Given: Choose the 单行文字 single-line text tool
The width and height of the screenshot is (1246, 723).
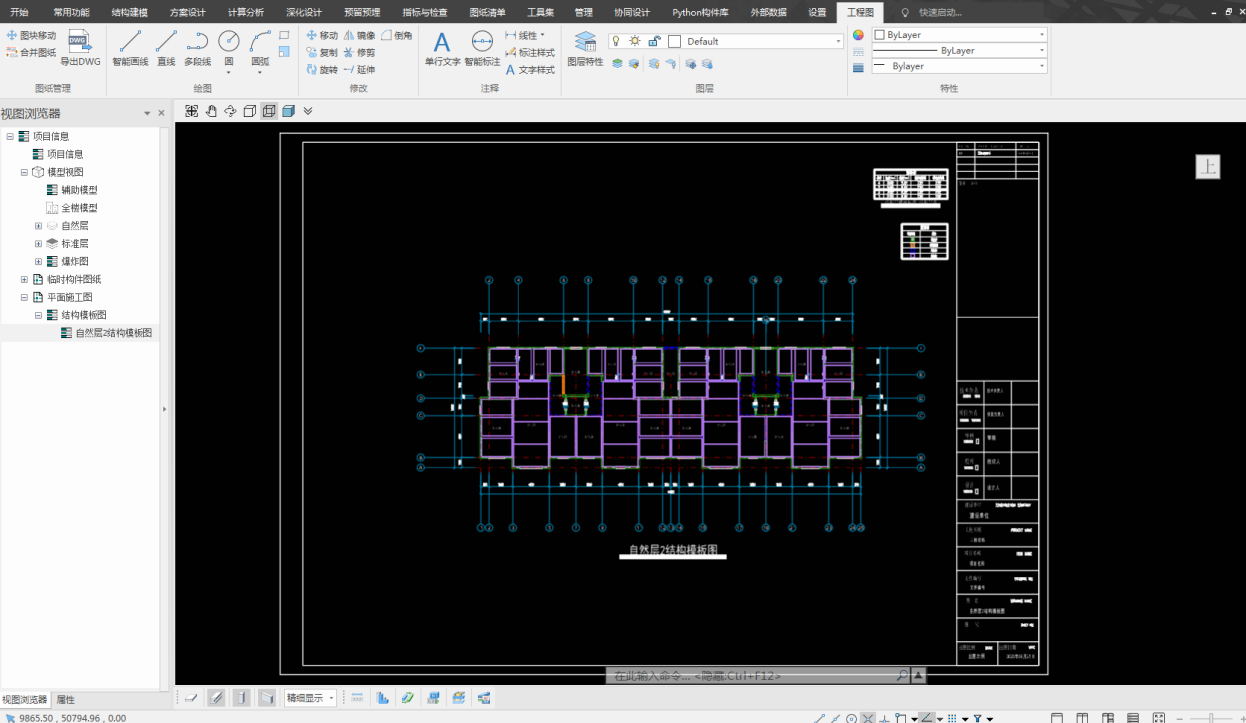Looking at the screenshot, I should pos(442,47).
